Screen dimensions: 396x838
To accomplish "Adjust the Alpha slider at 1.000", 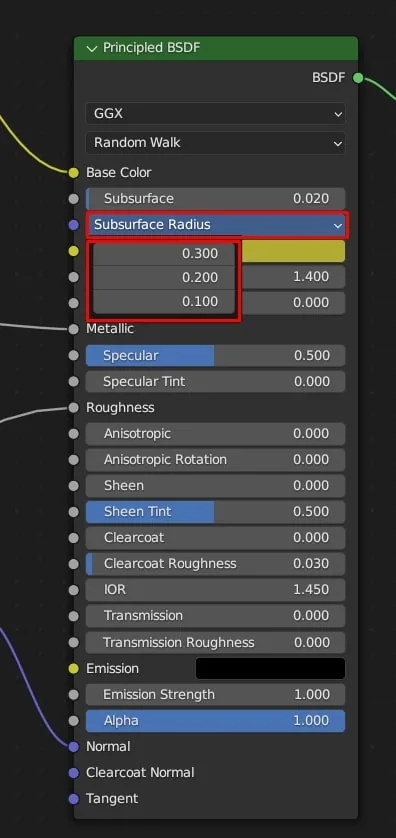I will pyautogui.click(x=215, y=721).
